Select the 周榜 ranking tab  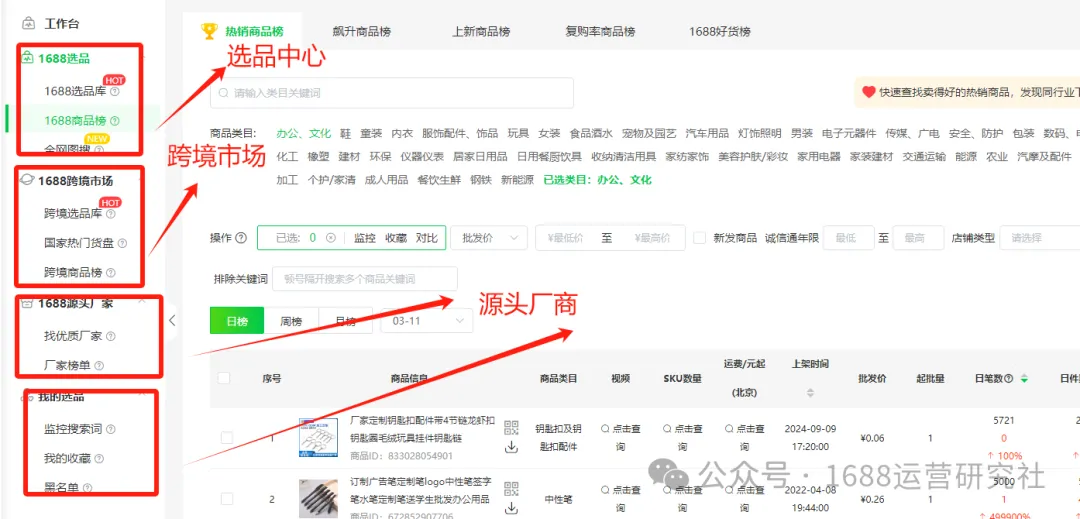[292, 321]
